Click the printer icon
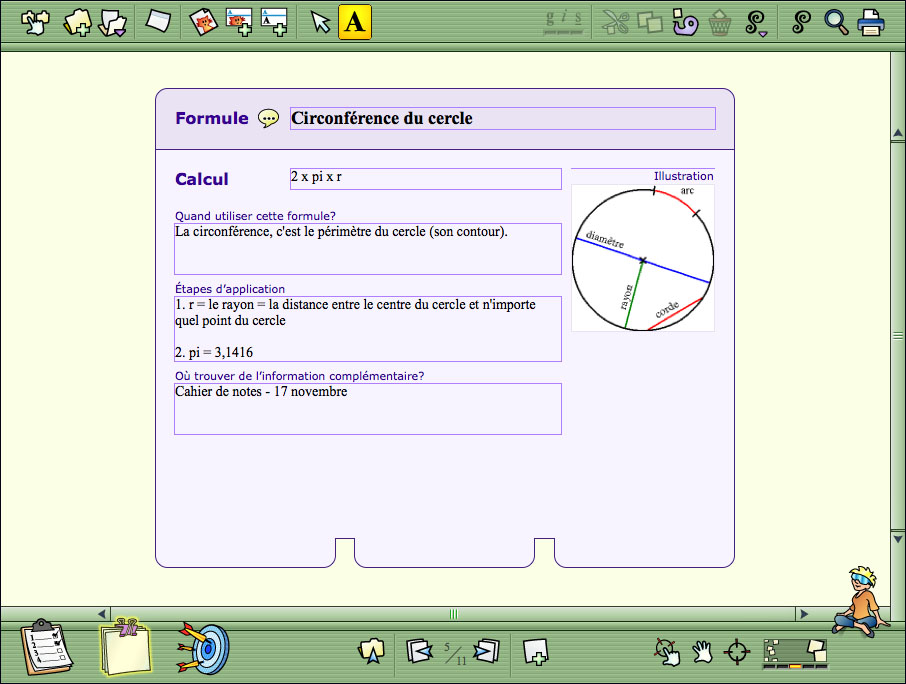 pyautogui.click(x=871, y=23)
